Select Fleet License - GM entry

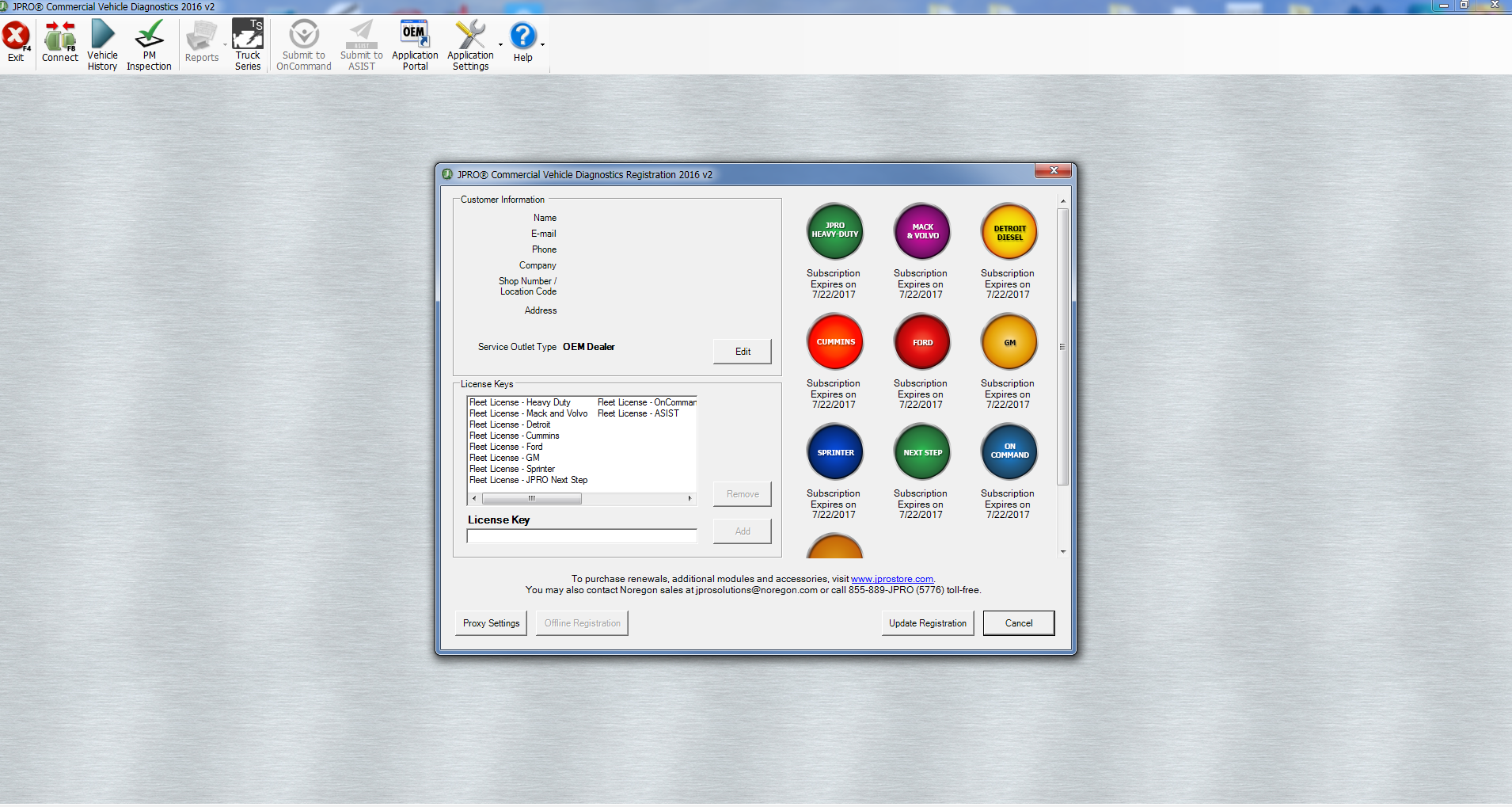click(x=505, y=458)
